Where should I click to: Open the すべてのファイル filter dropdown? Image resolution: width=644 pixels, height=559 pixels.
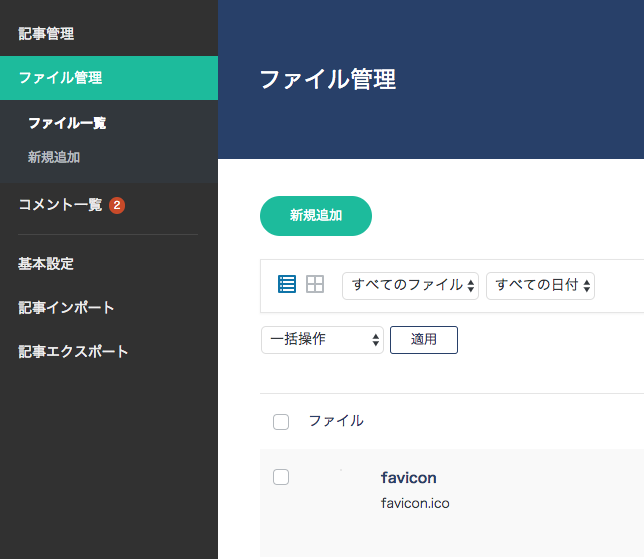(410, 285)
